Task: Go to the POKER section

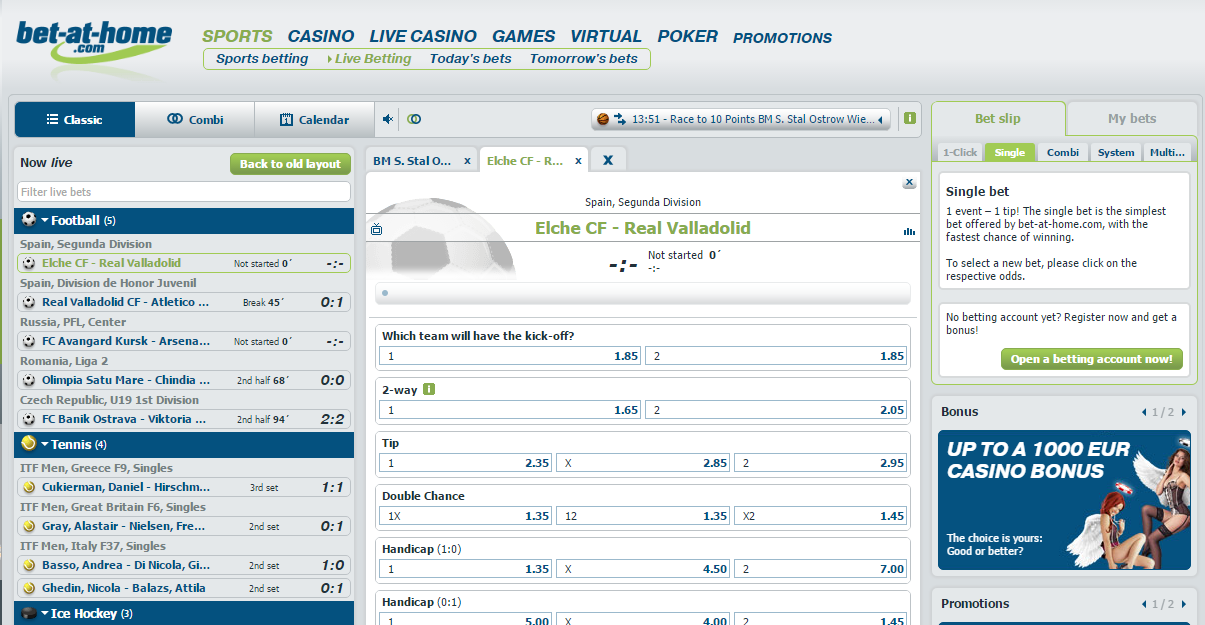Action: pyautogui.click(x=688, y=36)
